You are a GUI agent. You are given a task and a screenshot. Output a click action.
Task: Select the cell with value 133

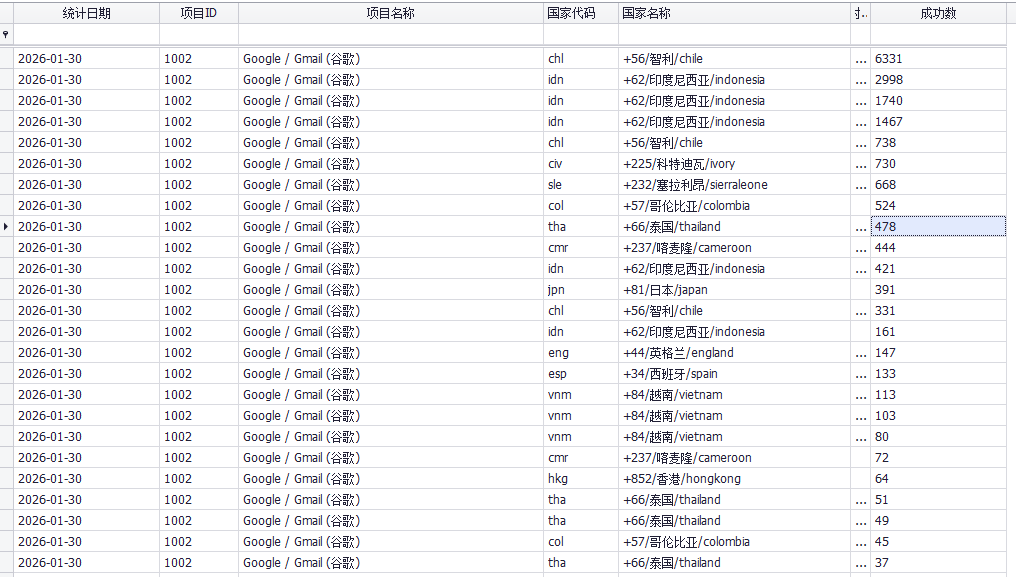tap(938, 373)
